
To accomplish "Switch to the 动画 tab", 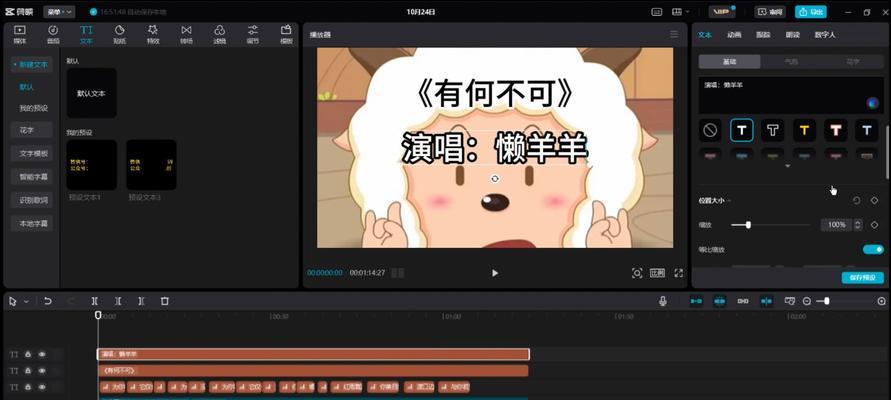I will pyautogui.click(x=734, y=35).
